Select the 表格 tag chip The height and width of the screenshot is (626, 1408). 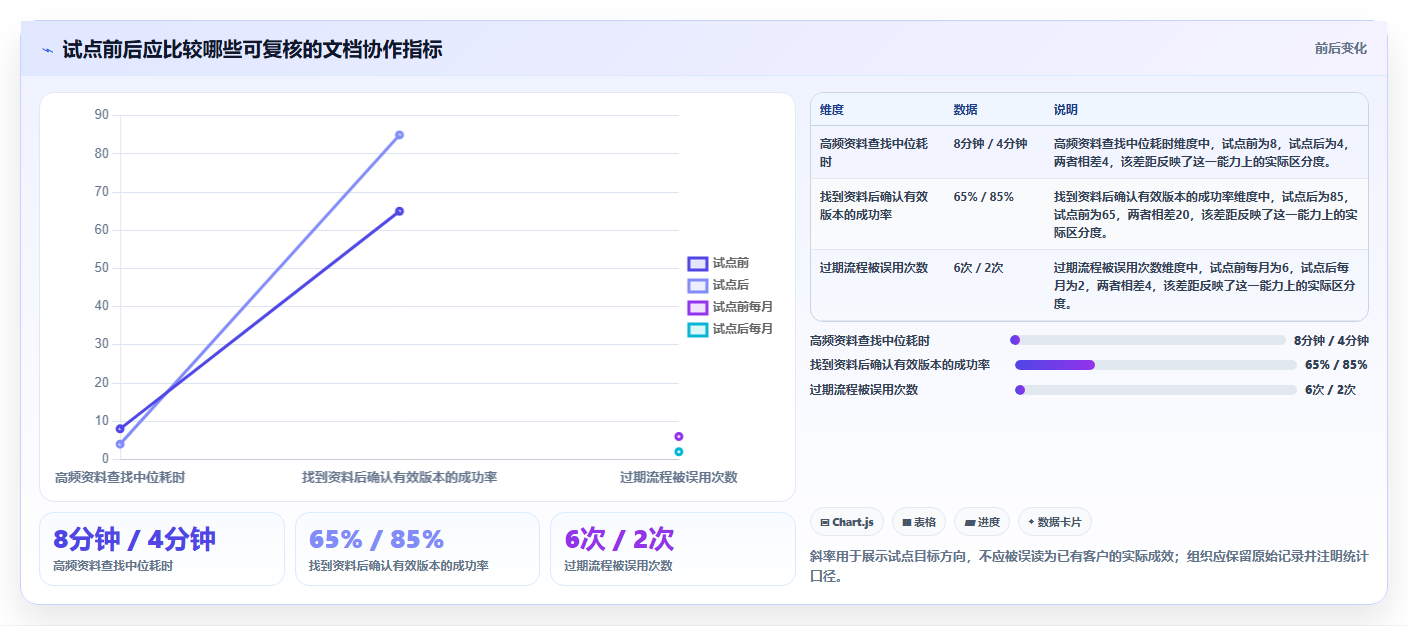[919, 522]
